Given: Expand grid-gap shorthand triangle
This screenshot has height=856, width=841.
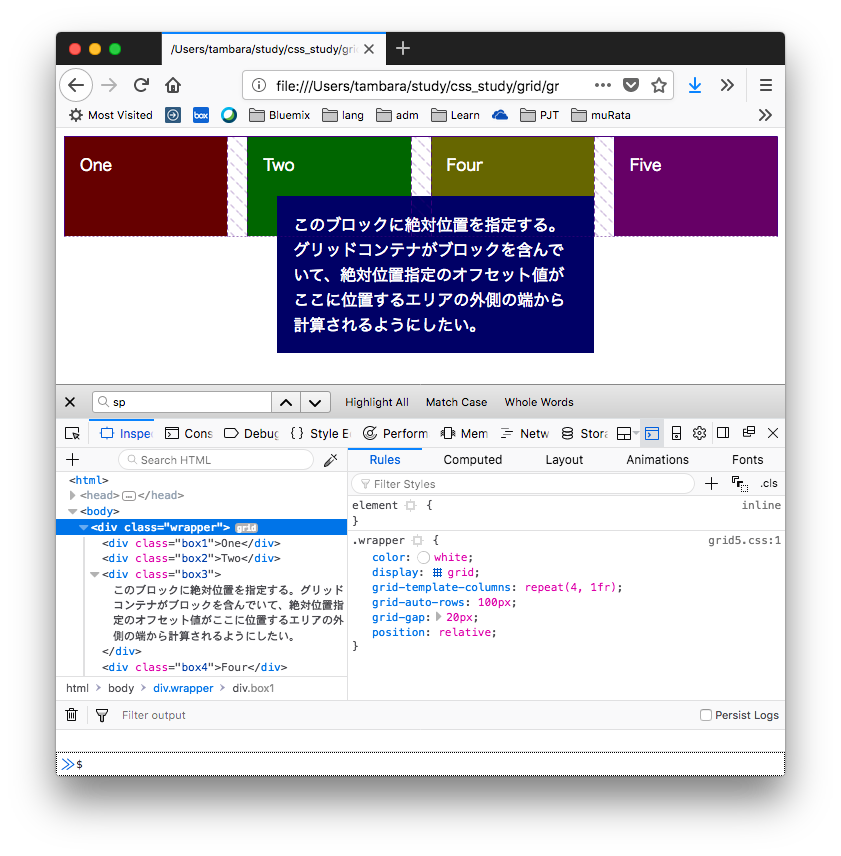Looking at the screenshot, I should (x=438, y=617).
